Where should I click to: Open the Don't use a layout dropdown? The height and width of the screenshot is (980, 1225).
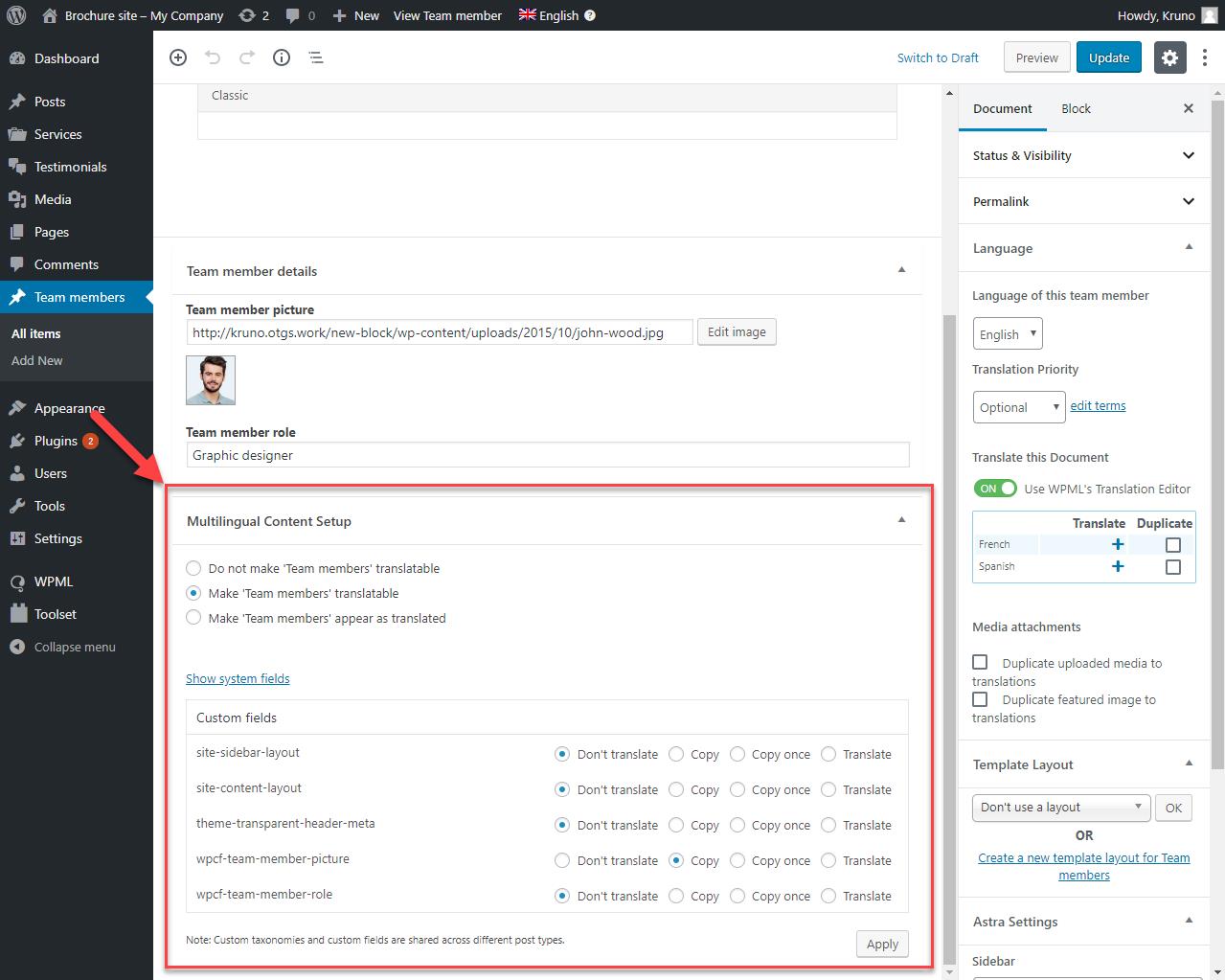click(x=1061, y=808)
